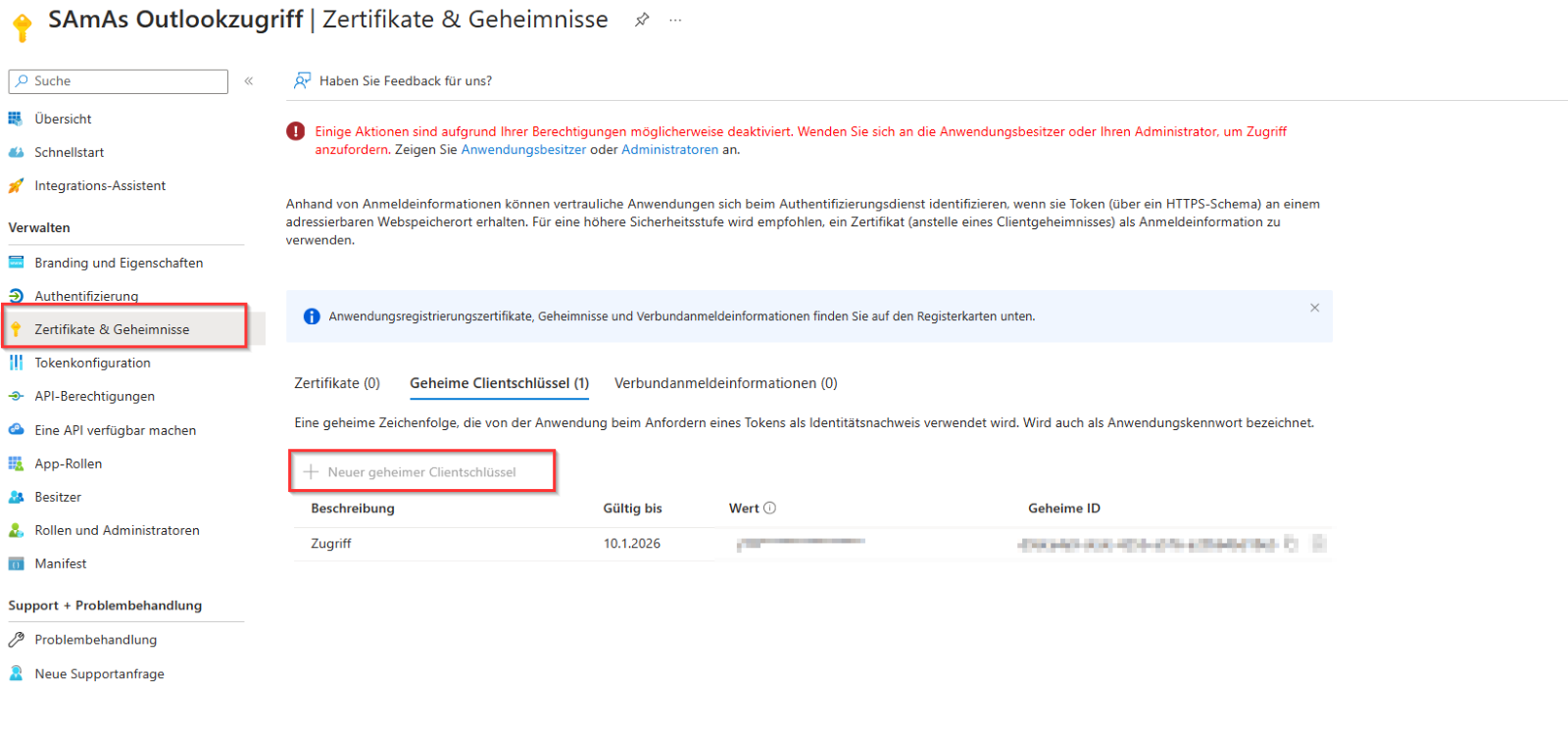The height and width of the screenshot is (730, 1568).
Task: Collapse the sidebar with double chevron
Action: click(x=249, y=81)
